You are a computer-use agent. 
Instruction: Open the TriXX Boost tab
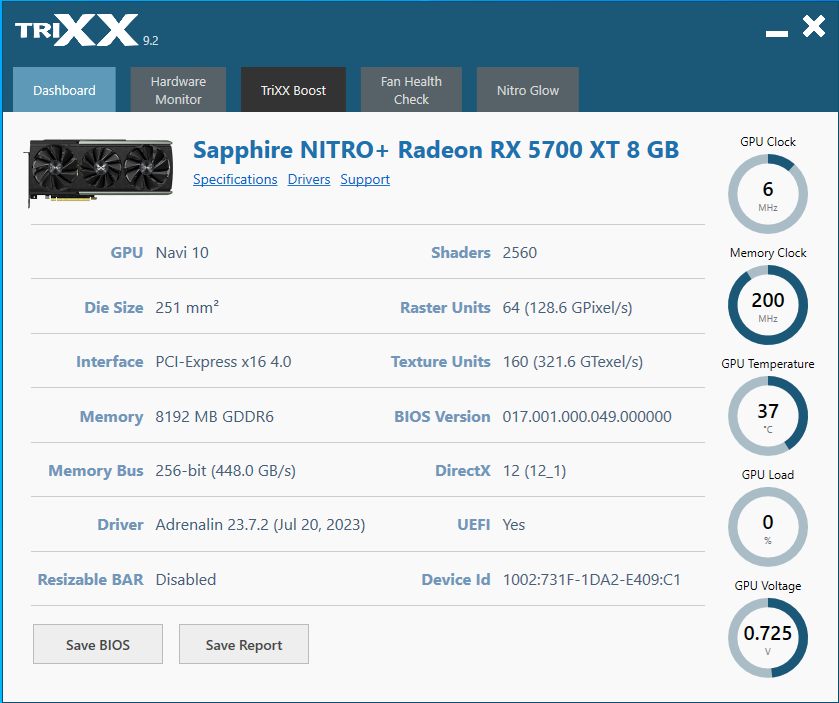(x=293, y=89)
